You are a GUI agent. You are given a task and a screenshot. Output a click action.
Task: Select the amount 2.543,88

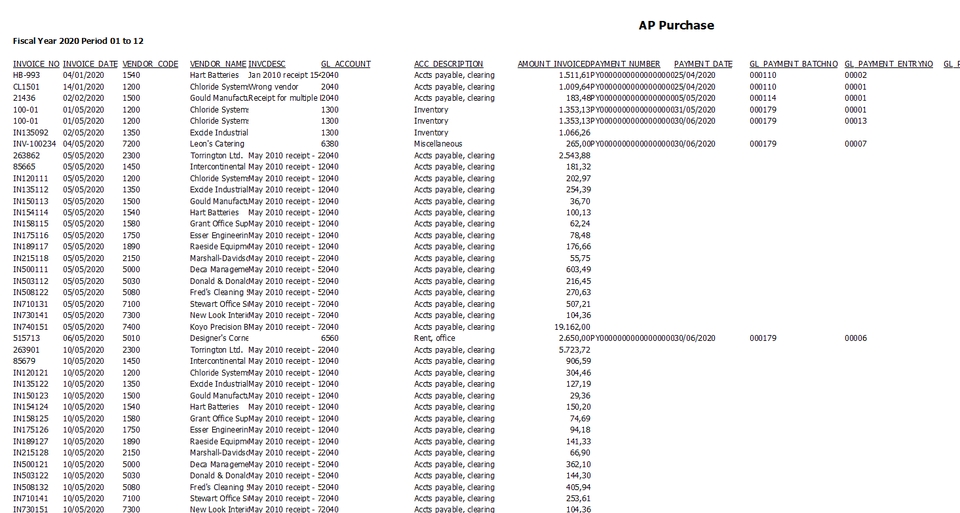point(575,155)
